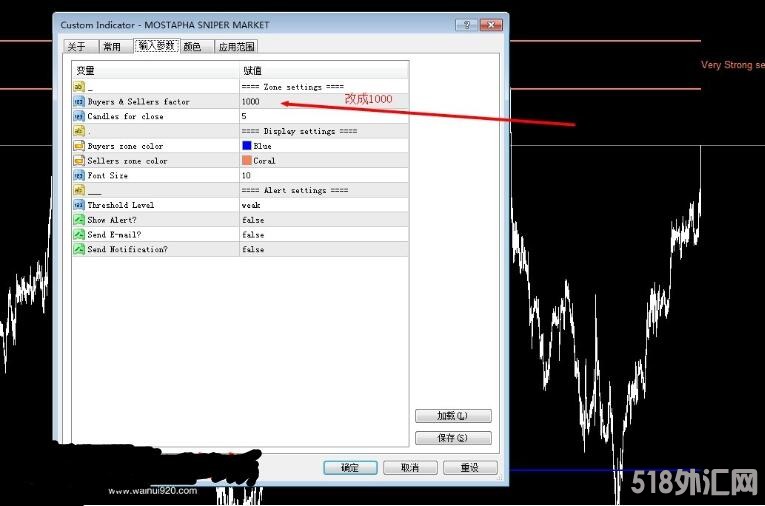
Task: Click the 确定 button
Action: pos(350,467)
